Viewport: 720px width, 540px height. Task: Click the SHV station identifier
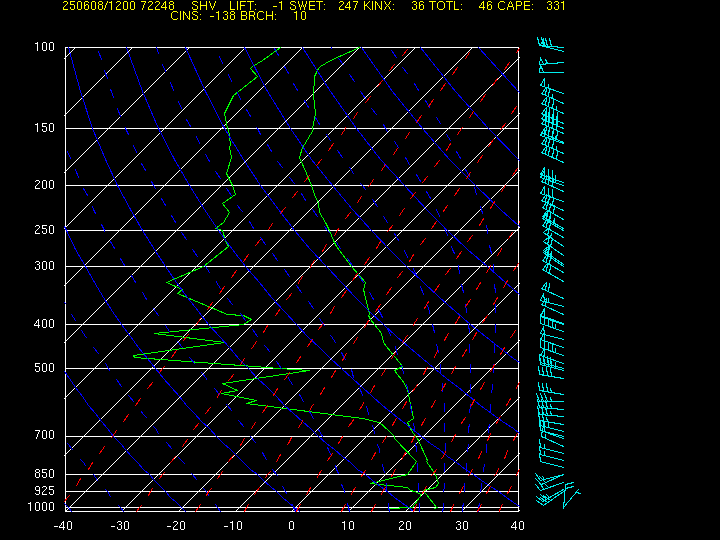point(203,6)
